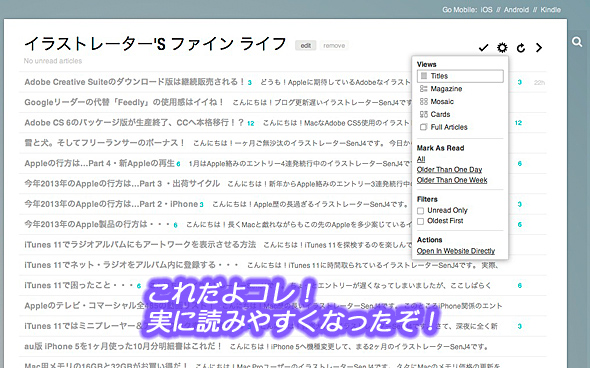
Task: Open the Android mobile link
Action: coord(516,10)
